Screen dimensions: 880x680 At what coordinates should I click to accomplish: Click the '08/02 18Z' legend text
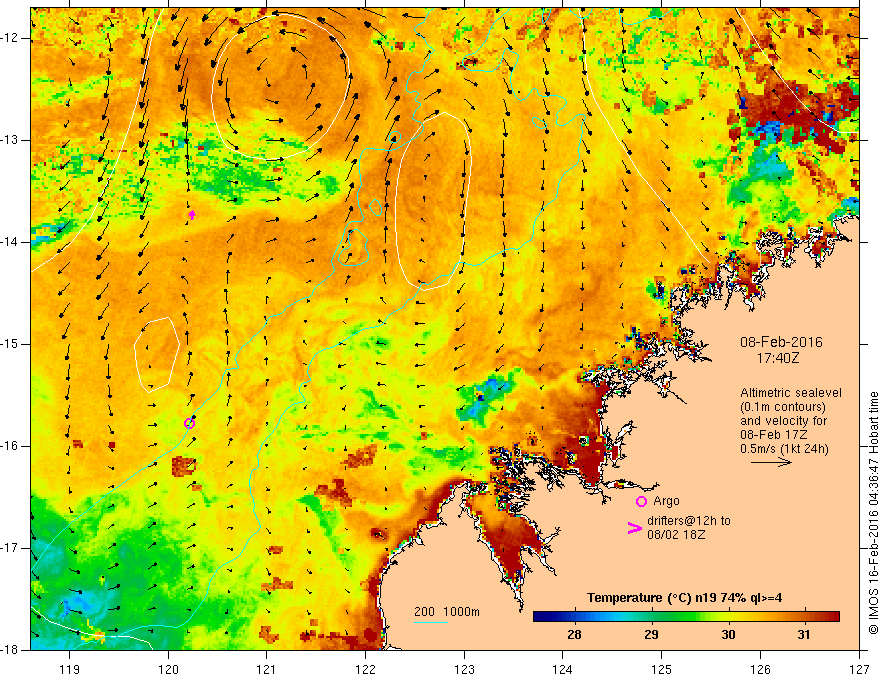tap(676, 535)
